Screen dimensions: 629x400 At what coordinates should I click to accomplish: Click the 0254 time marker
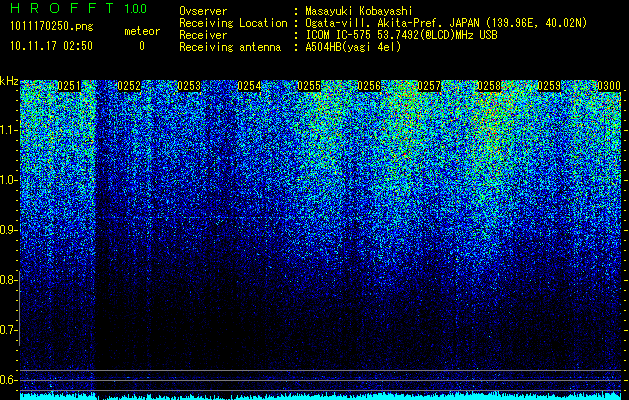tap(249, 86)
